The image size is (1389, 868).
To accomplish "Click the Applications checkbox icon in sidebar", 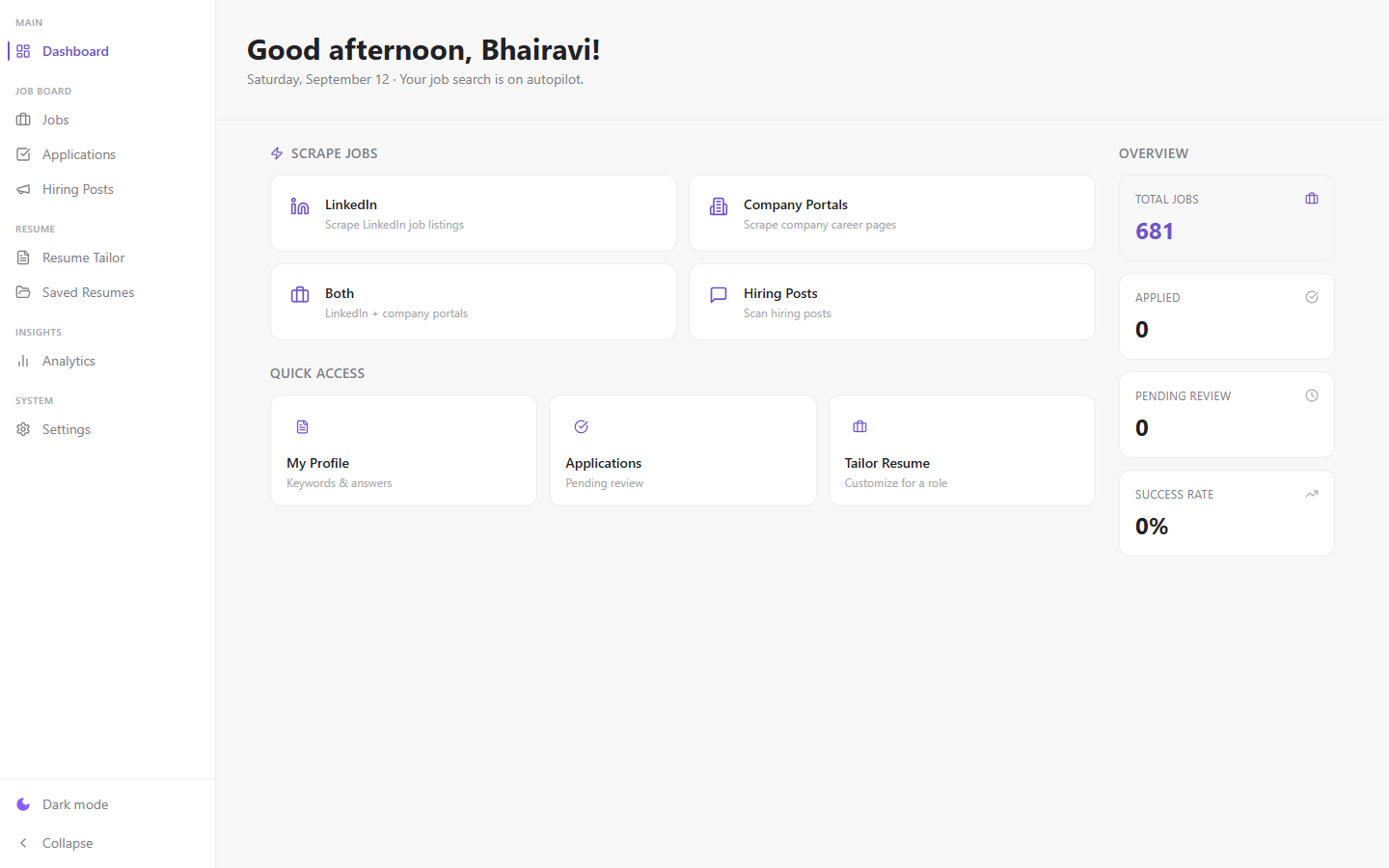I will (23, 154).
